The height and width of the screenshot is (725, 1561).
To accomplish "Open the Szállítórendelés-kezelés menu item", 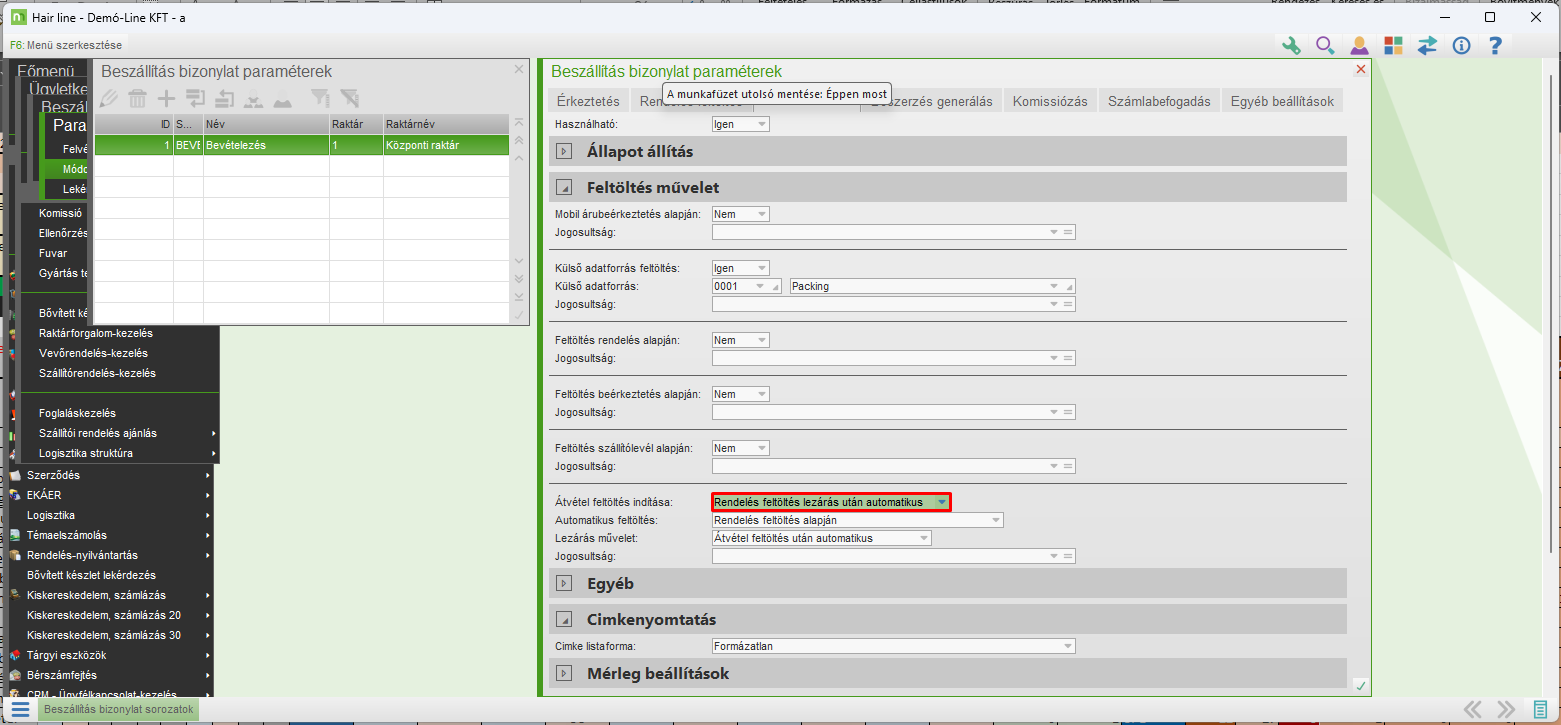I will click(97, 373).
